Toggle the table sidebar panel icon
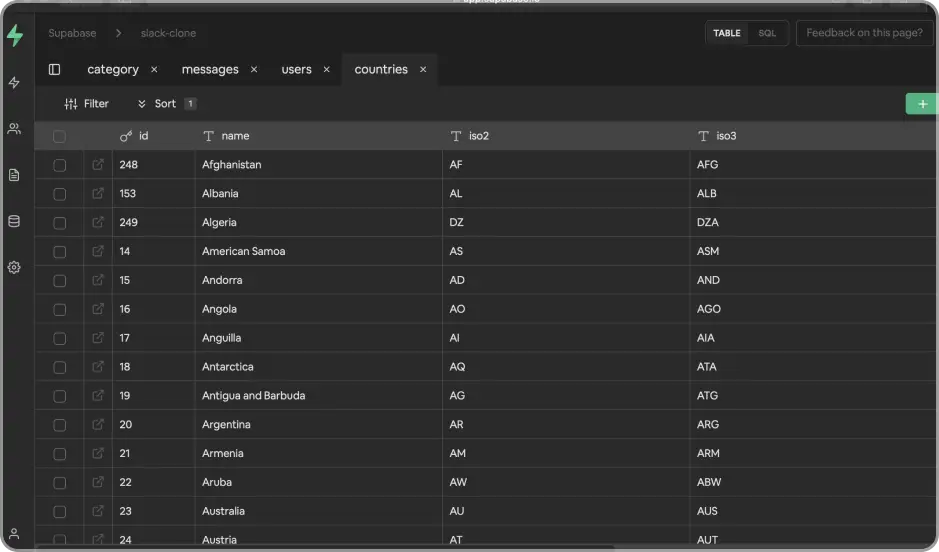This screenshot has width=939, height=552. (x=54, y=69)
